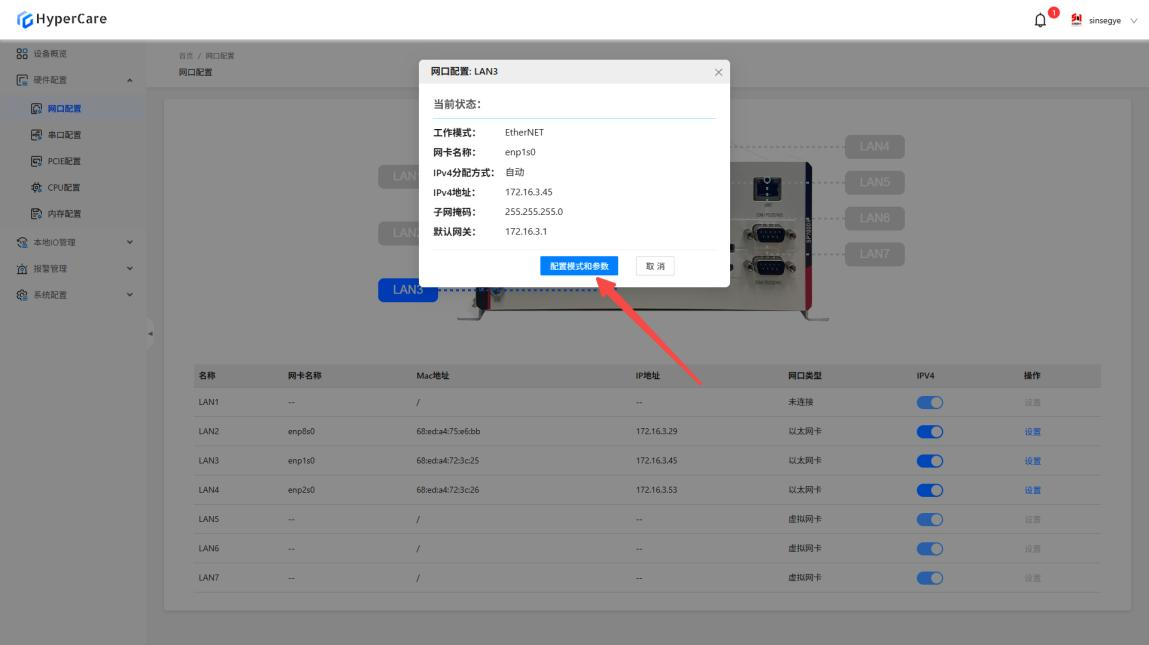
Task: Toggle IPV4 switch for LAN7
Action: [x=929, y=578]
